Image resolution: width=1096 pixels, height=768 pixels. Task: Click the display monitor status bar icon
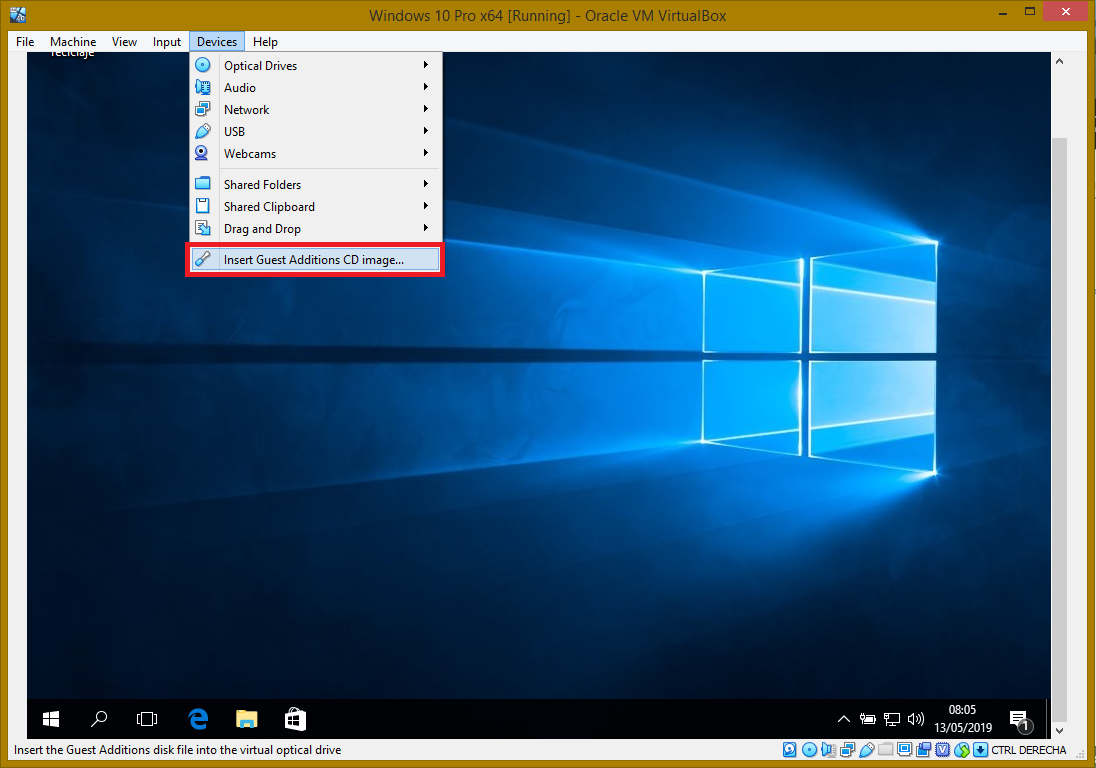tap(904, 750)
